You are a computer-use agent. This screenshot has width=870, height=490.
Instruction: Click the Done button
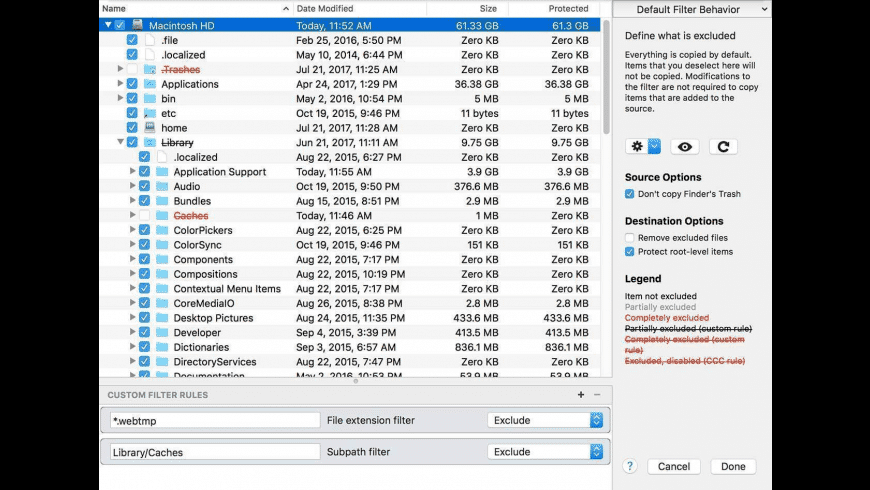tap(733, 466)
